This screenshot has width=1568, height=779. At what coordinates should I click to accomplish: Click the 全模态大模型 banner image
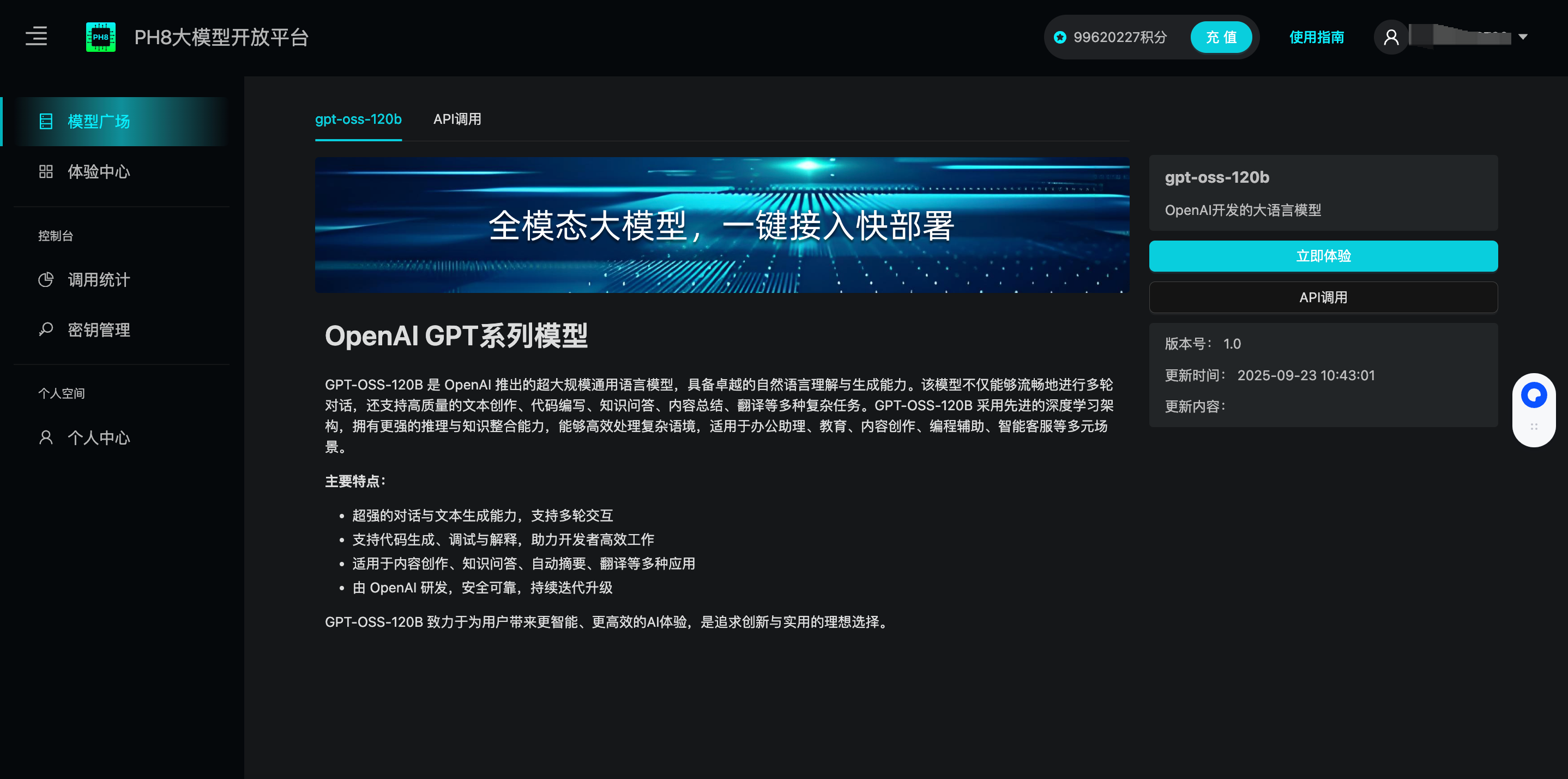(722, 225)
